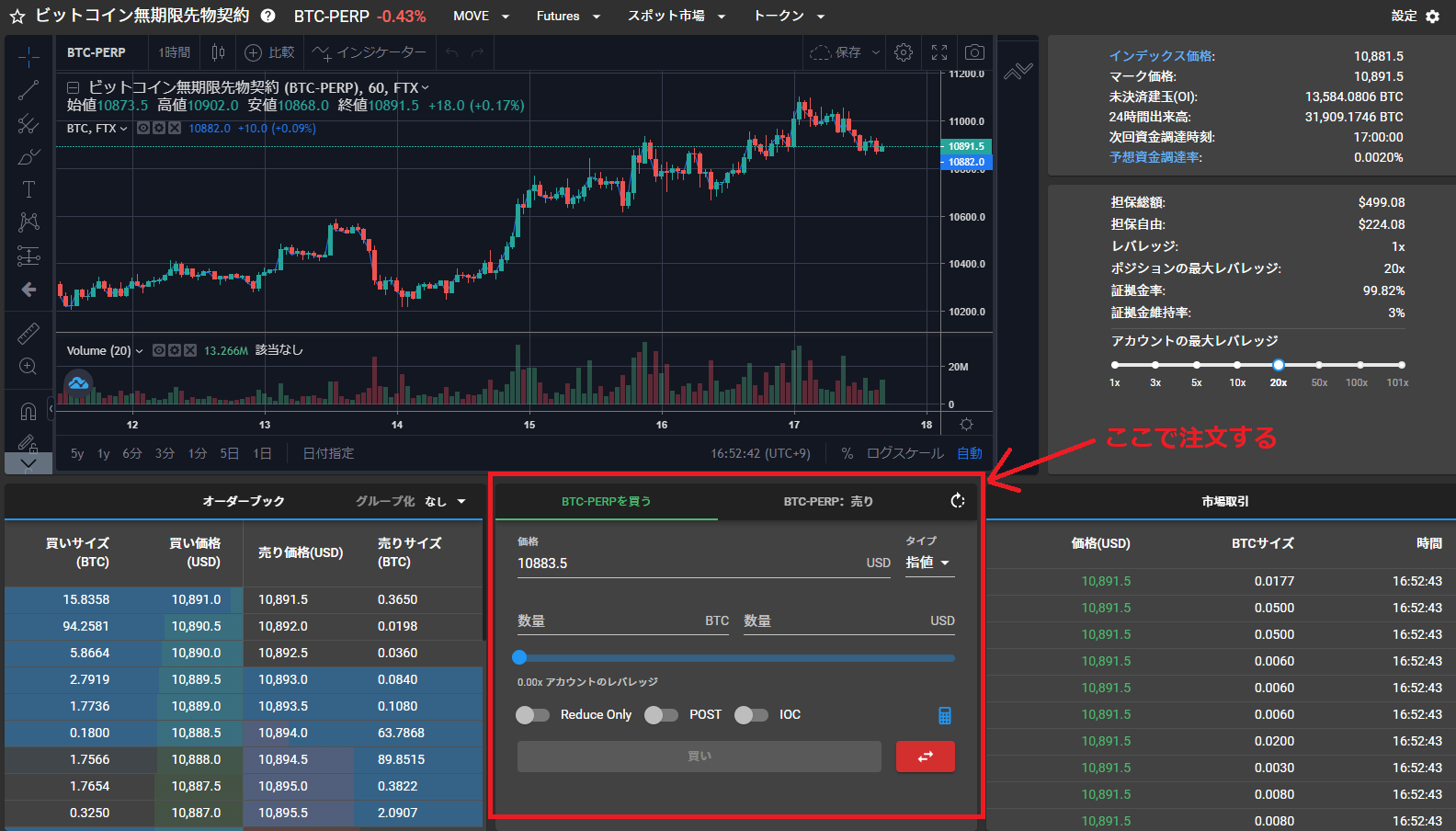
Task: Set account max leverage to 10x
Action: click(x=1237, y=365)
